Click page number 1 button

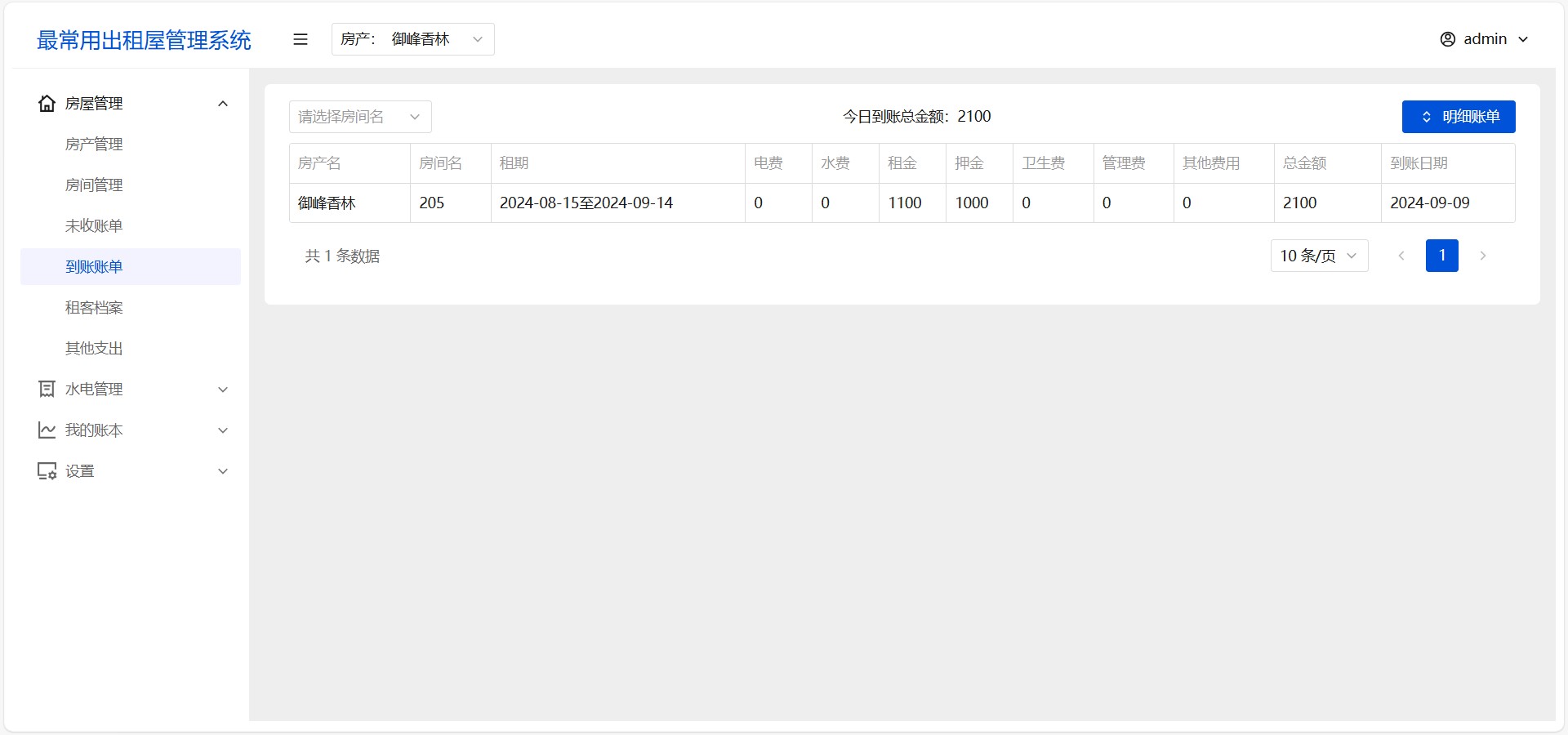[1442, 256]
